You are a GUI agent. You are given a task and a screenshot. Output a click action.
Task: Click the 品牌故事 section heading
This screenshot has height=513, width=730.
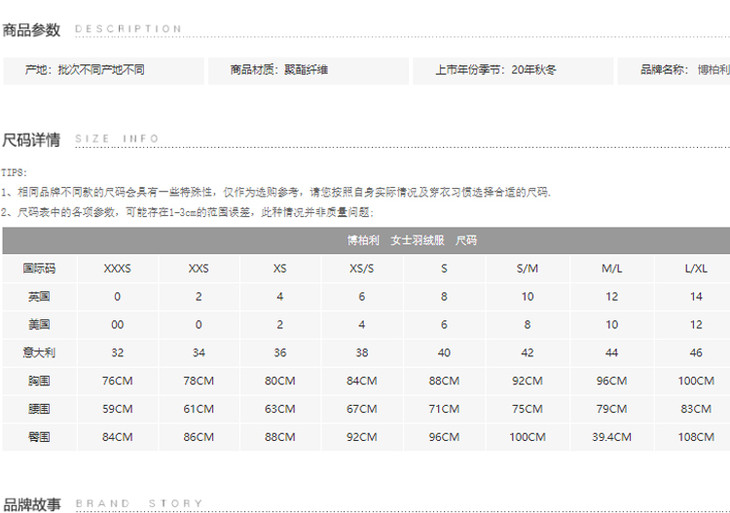(x=32, y=504)
